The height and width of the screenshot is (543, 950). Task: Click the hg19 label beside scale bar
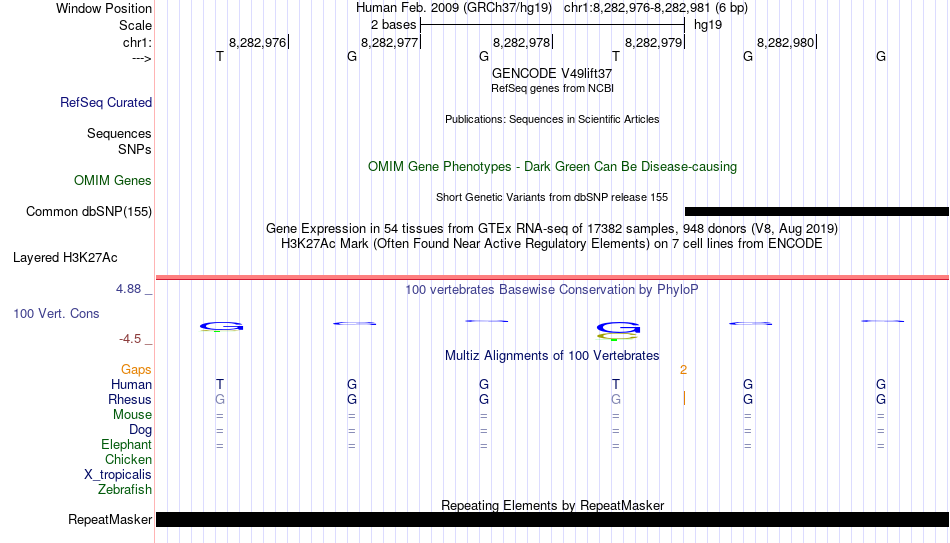708,25
